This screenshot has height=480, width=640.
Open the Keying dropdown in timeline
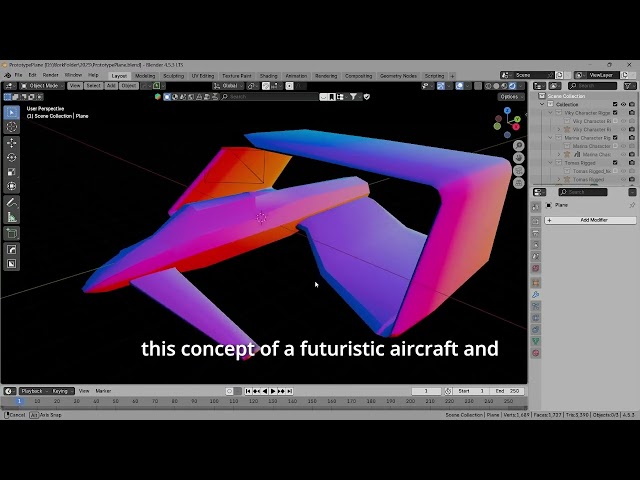pyautogui.click(x=62, y=391)
